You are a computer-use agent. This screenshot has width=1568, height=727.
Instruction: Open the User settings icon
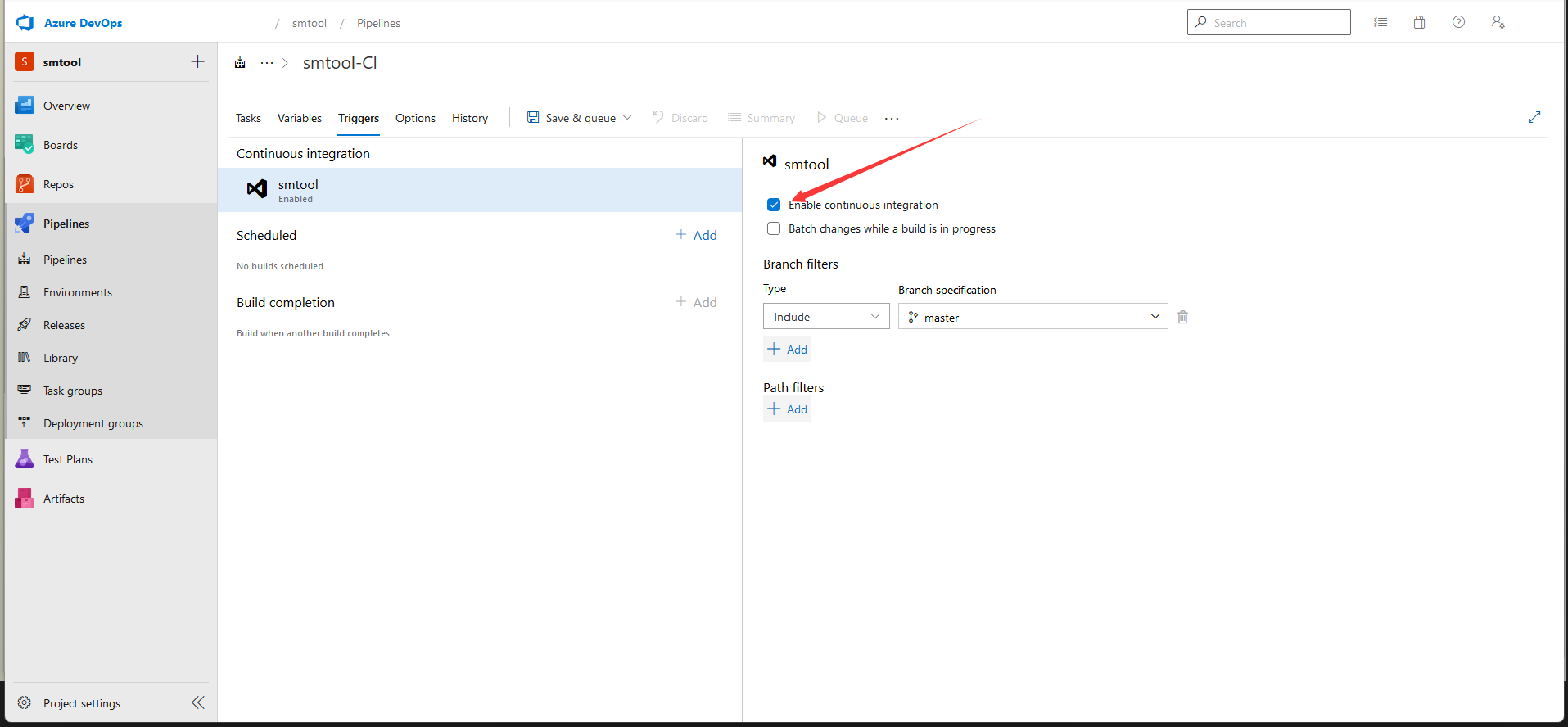1498,23
